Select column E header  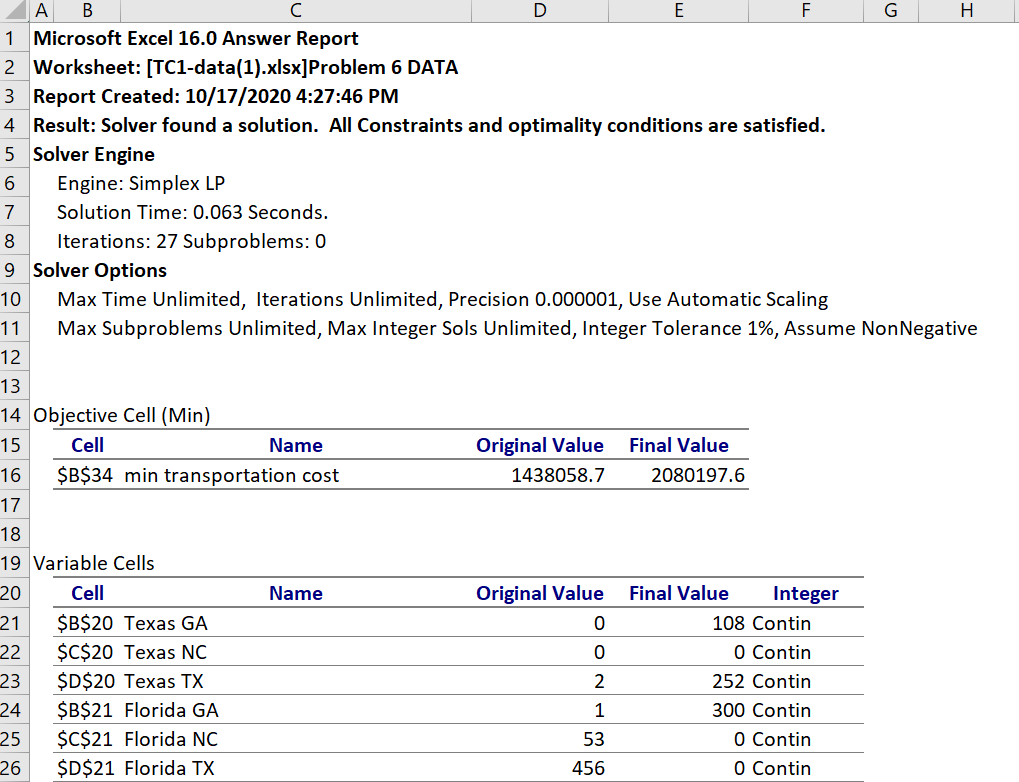click(679, 11)
